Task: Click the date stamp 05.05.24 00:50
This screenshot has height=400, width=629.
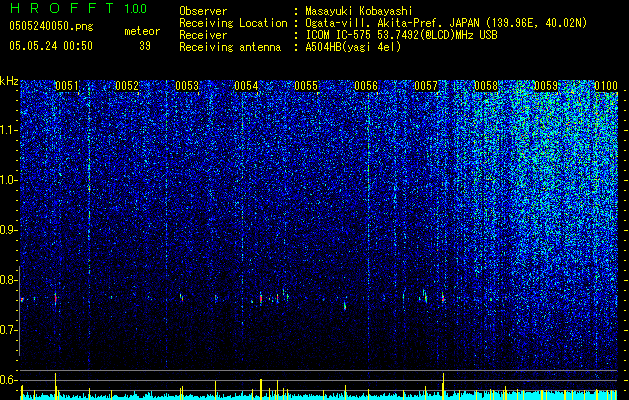Action: 51,46
